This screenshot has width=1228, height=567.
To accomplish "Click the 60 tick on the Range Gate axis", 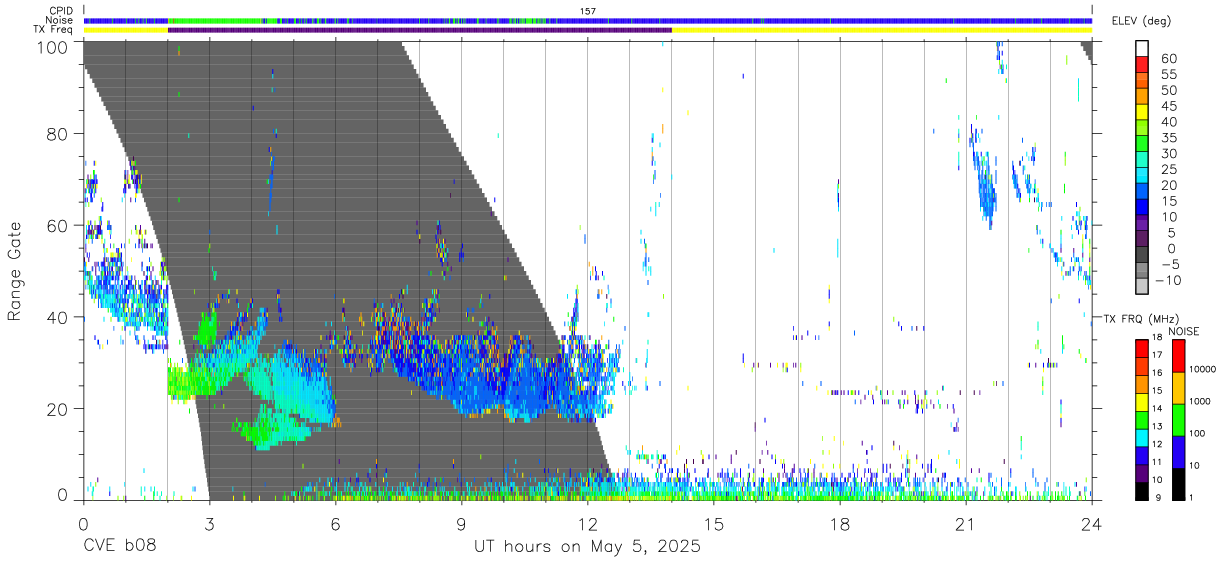I will click(59, 225).
